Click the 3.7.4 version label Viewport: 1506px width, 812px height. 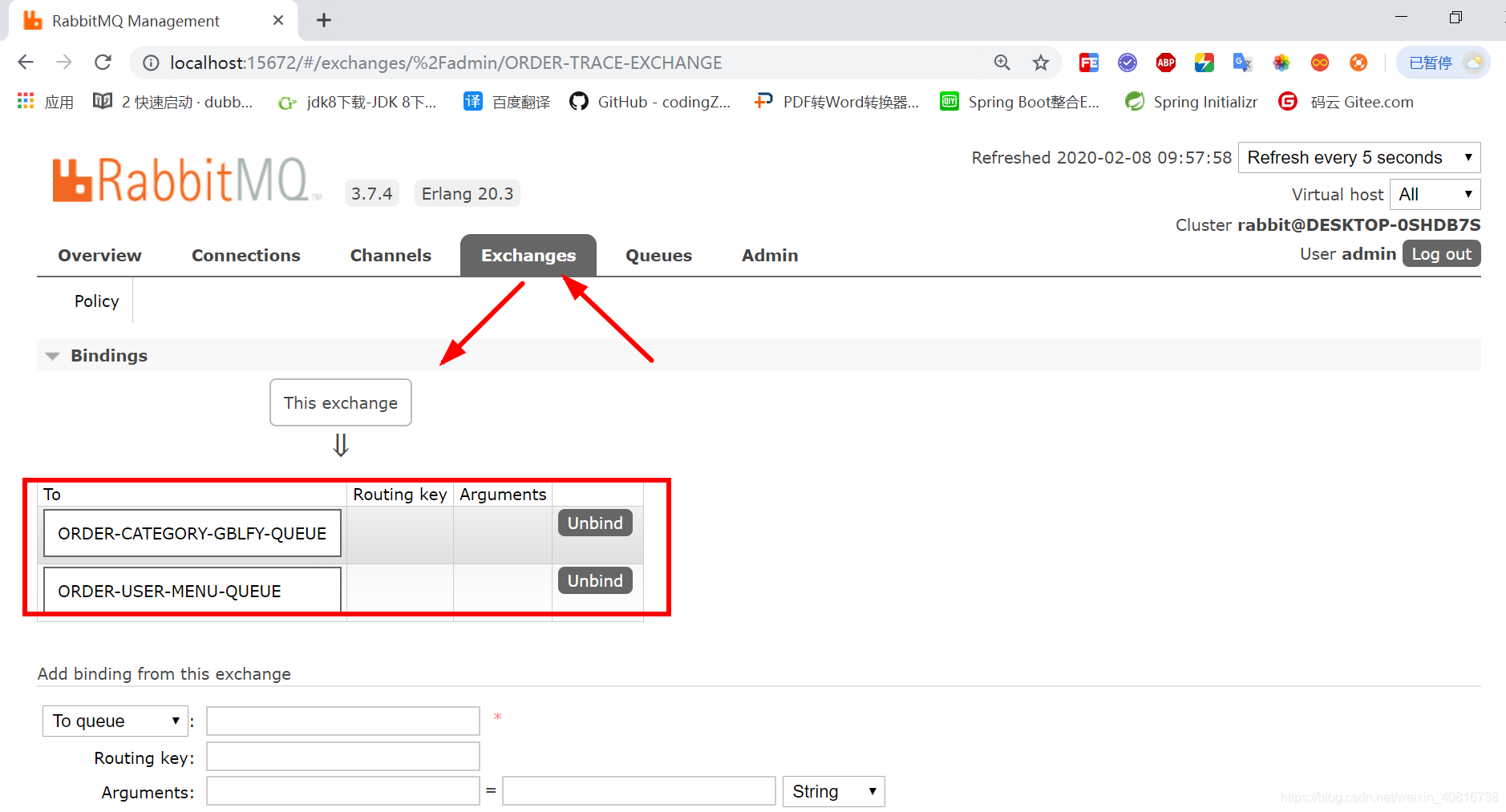pyautogui.click(x=372, y=193)
